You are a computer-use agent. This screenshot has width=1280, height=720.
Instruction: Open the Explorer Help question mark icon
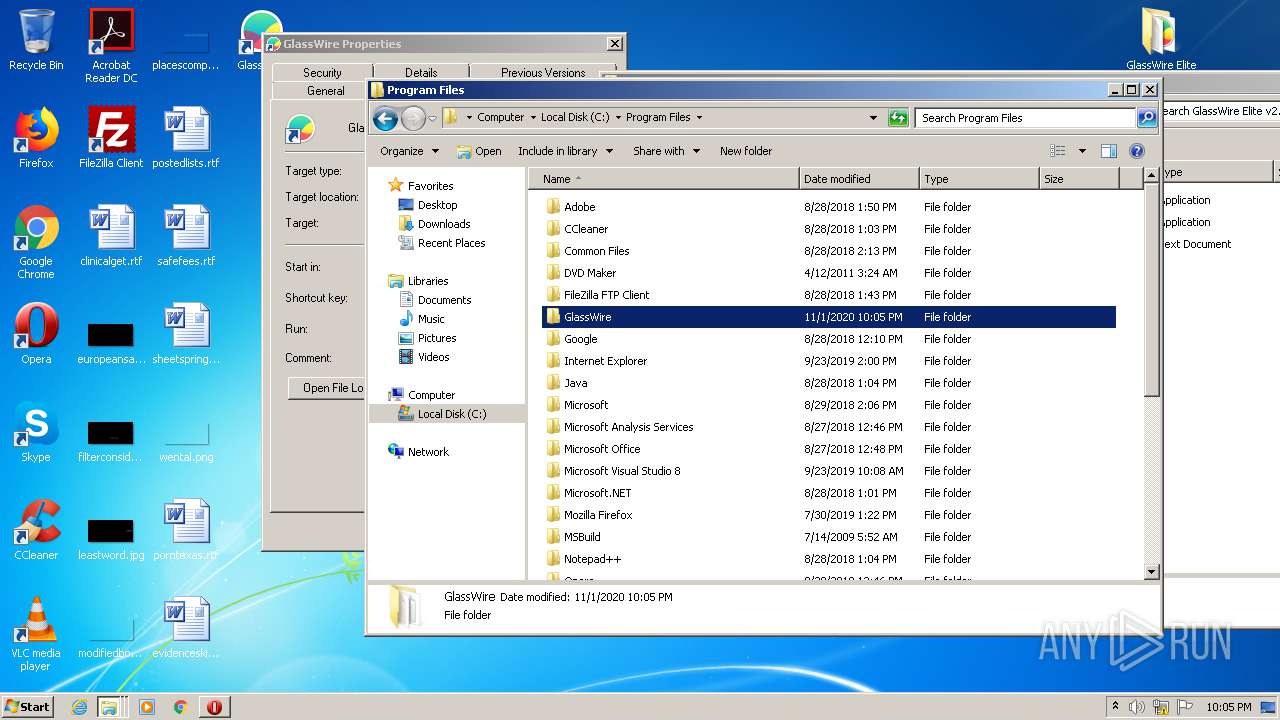coord(1136,151)
